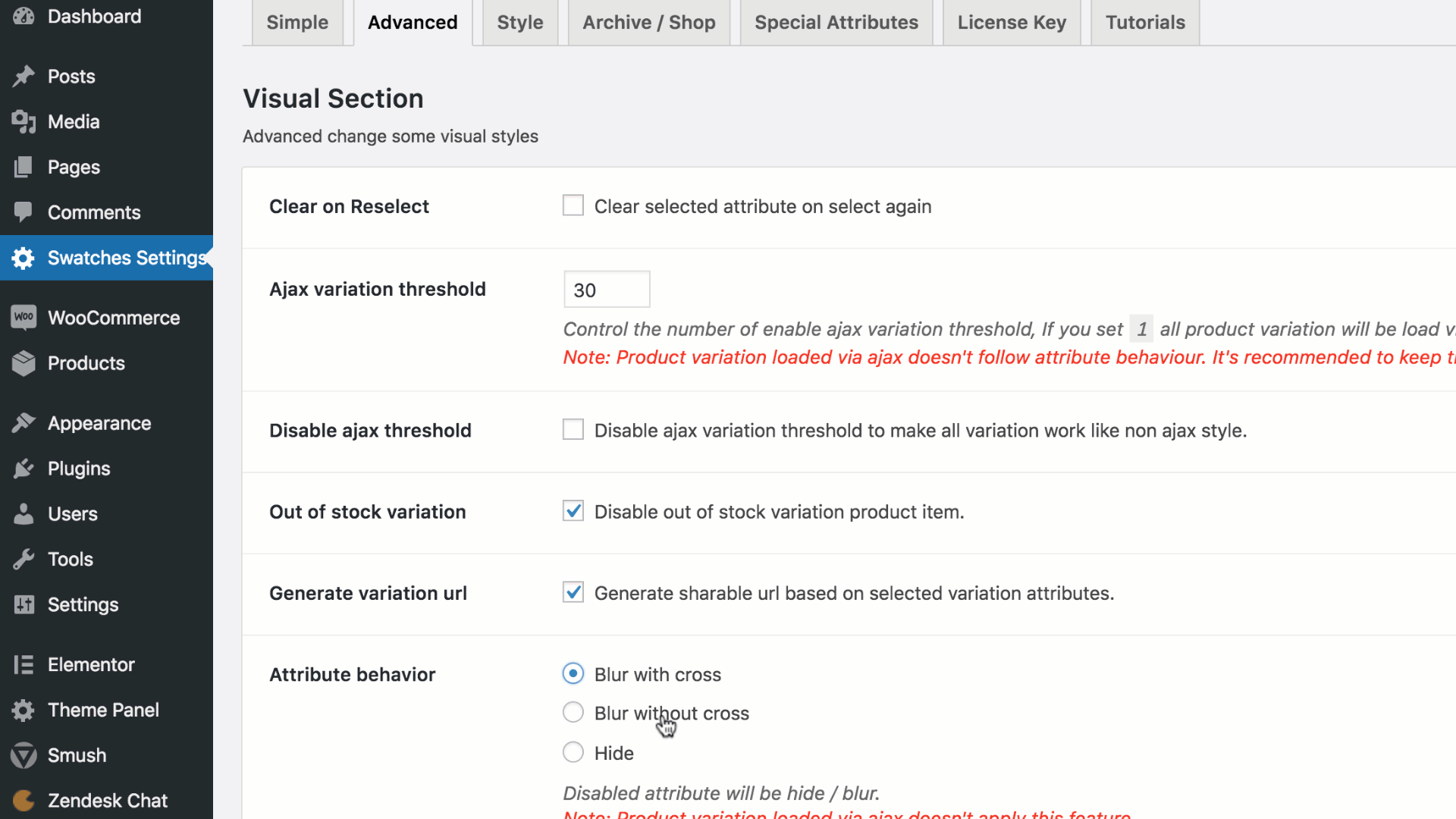Click the Tools wrench icon
This screenshot has width=1456, height=819.
click(24, 560)
